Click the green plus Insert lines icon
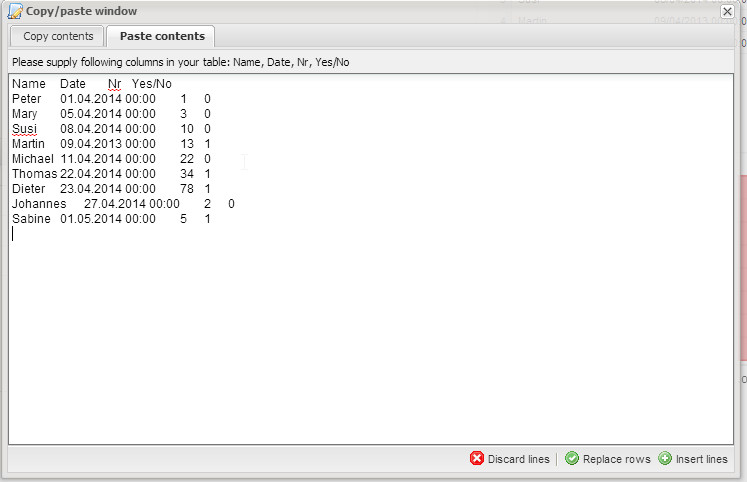747x482 pixels. 665,458
